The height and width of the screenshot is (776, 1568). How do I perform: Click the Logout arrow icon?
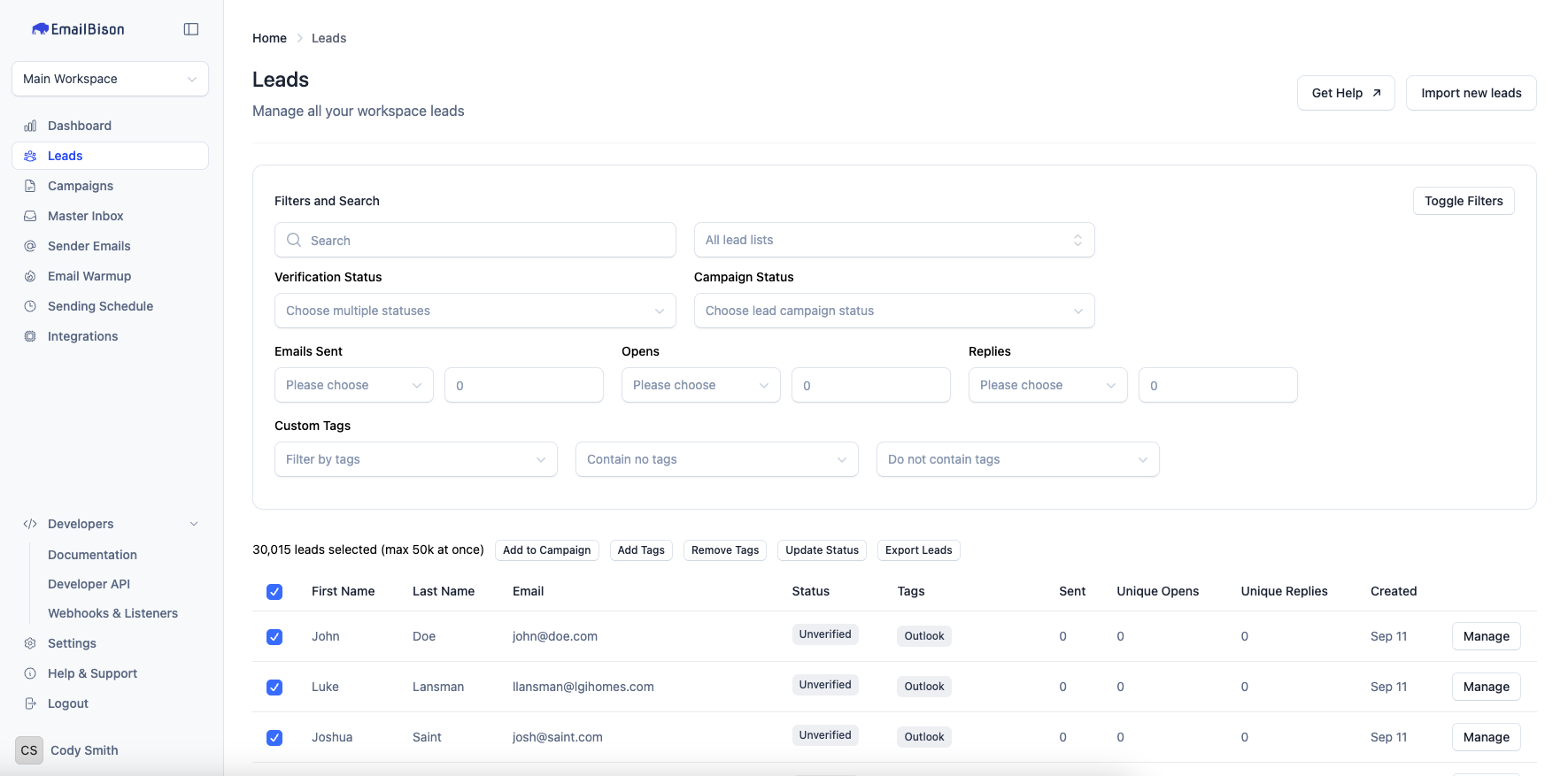[30, 703]
